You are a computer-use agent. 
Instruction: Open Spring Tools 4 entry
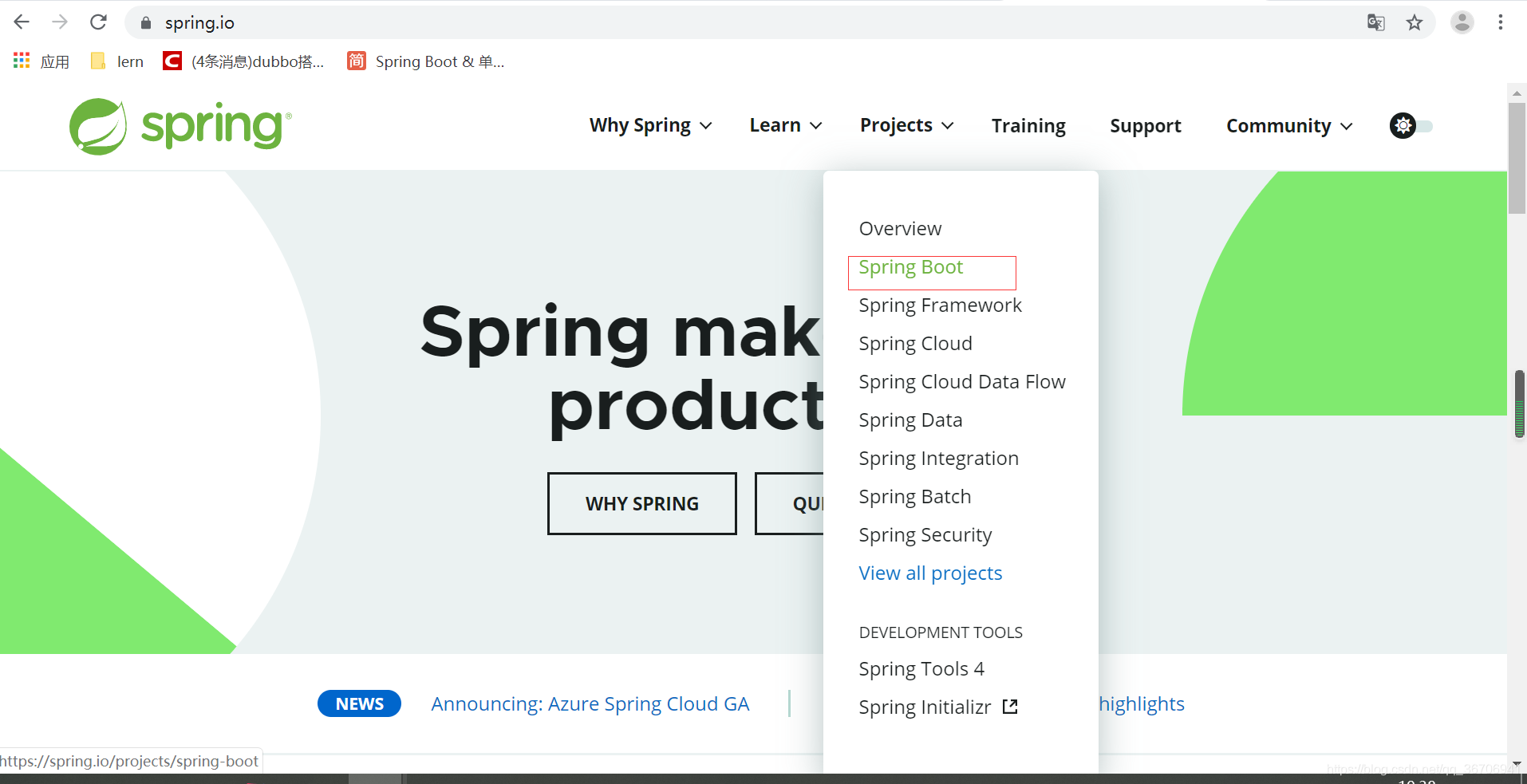click(x=921, y=669)
